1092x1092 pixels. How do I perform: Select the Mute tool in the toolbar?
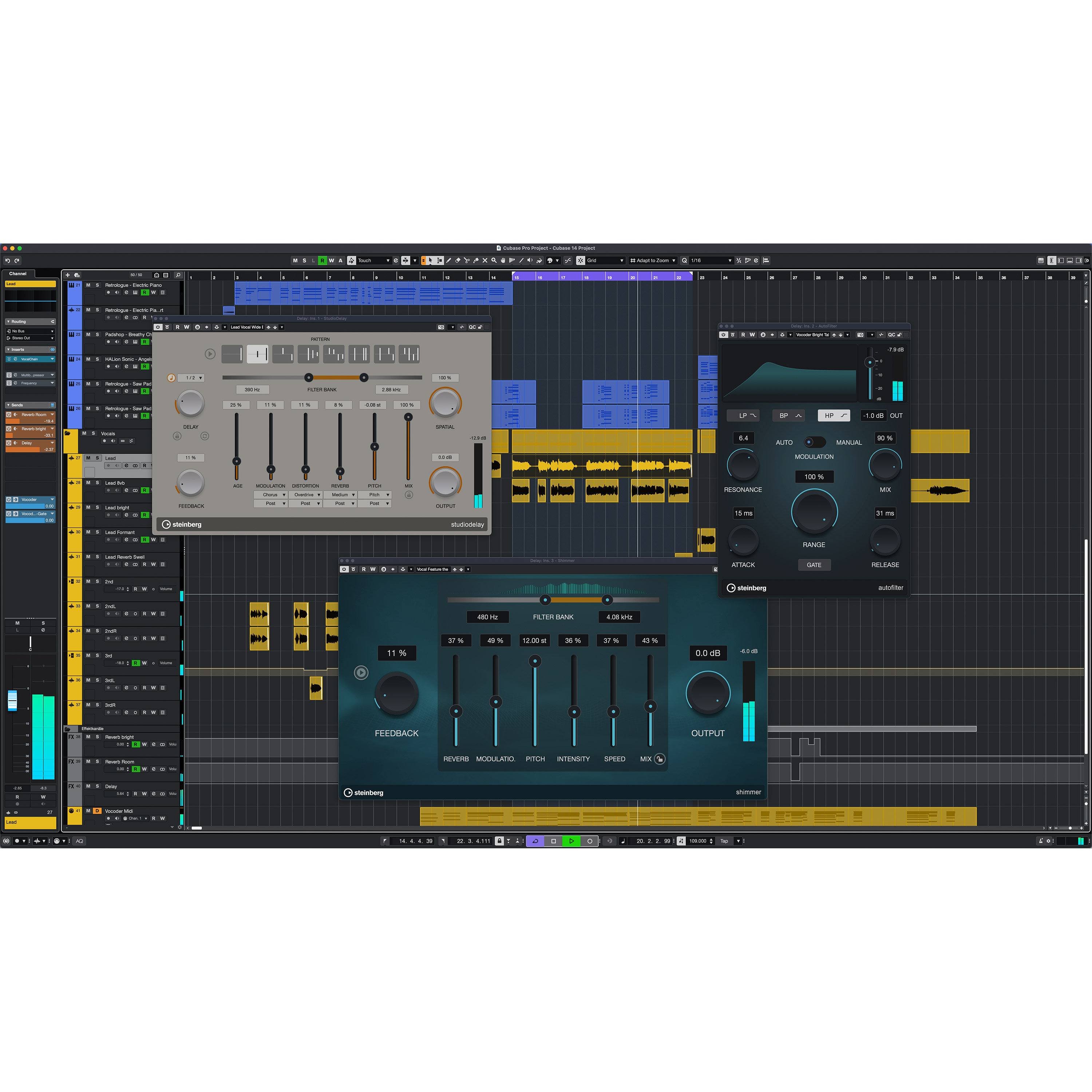pos(486,261)
